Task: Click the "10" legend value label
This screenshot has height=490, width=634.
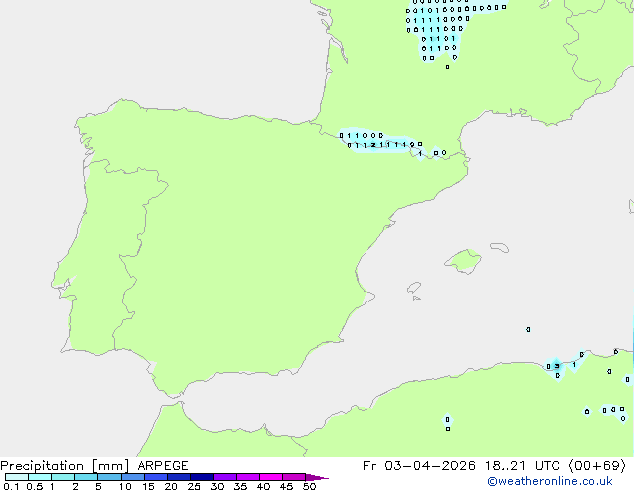Action: coord(125,486)
